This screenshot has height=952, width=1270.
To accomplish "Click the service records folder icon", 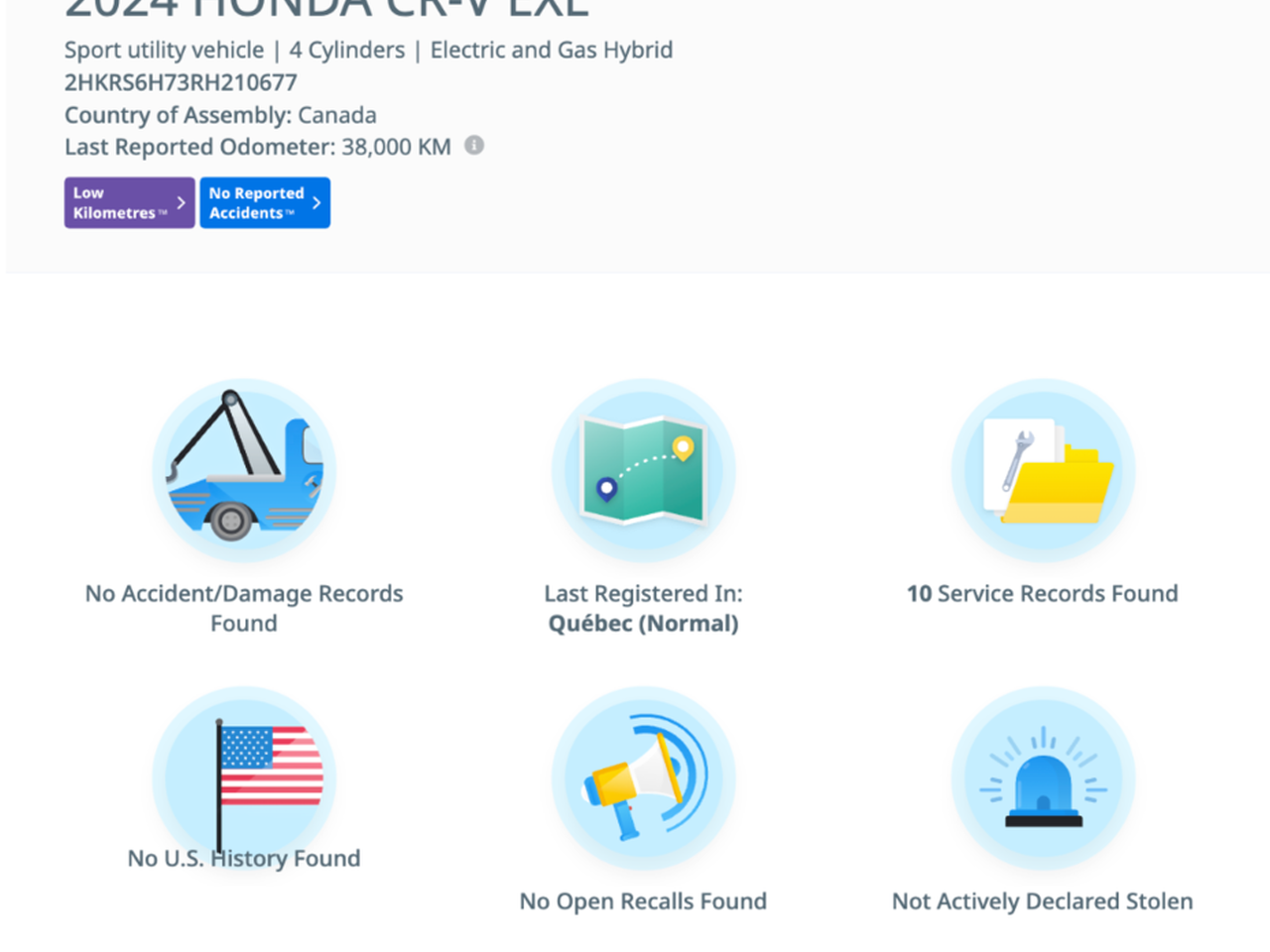I will 1043,470.
